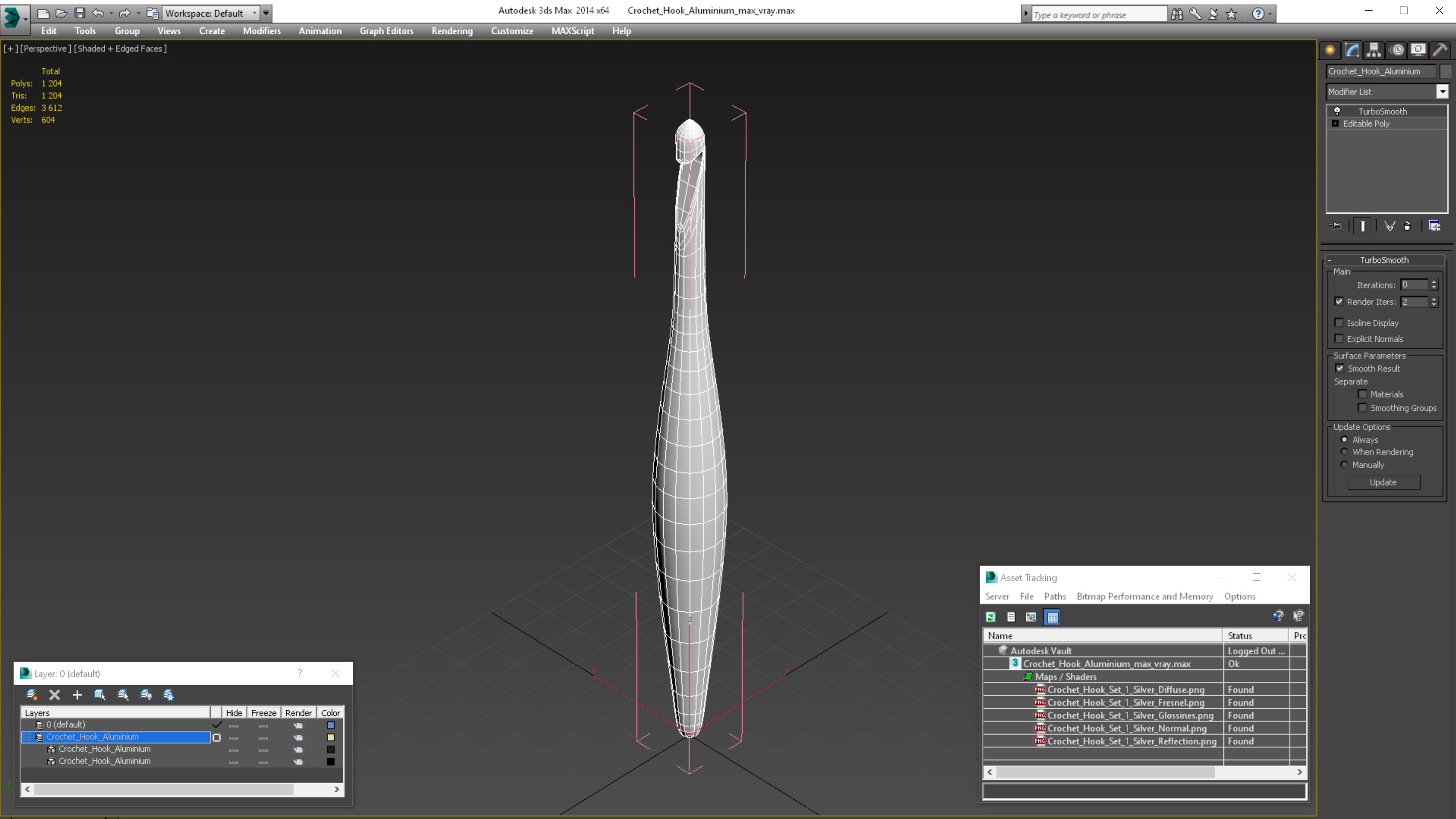Open the Utilities hammer tab
This screenshot has width=1456, height=819.
tap(1440, 51)
